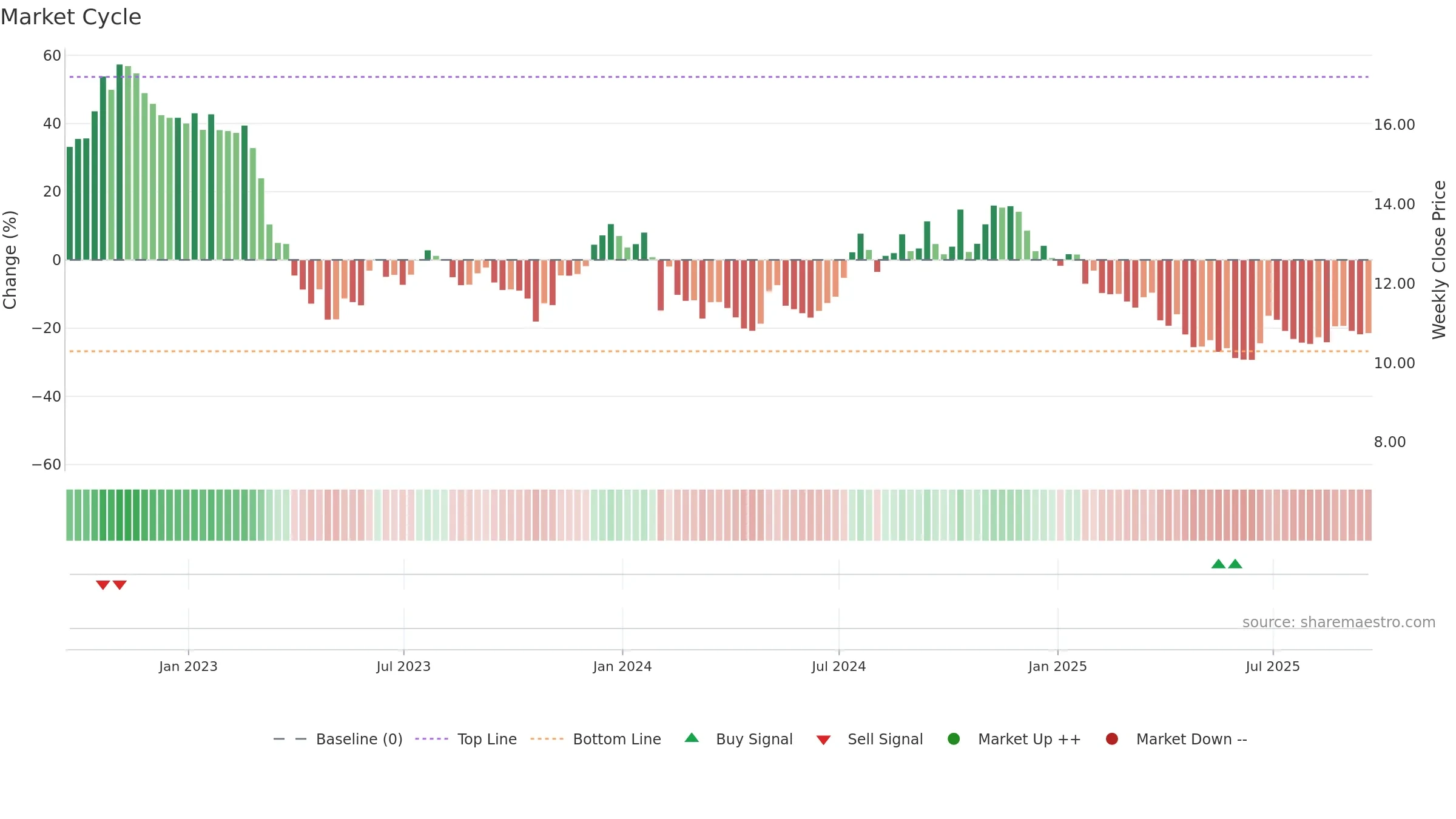This screenshot has width=1456, height=819.
Task: Click the 8.00 price axis tick
Action: point(1390,442)
